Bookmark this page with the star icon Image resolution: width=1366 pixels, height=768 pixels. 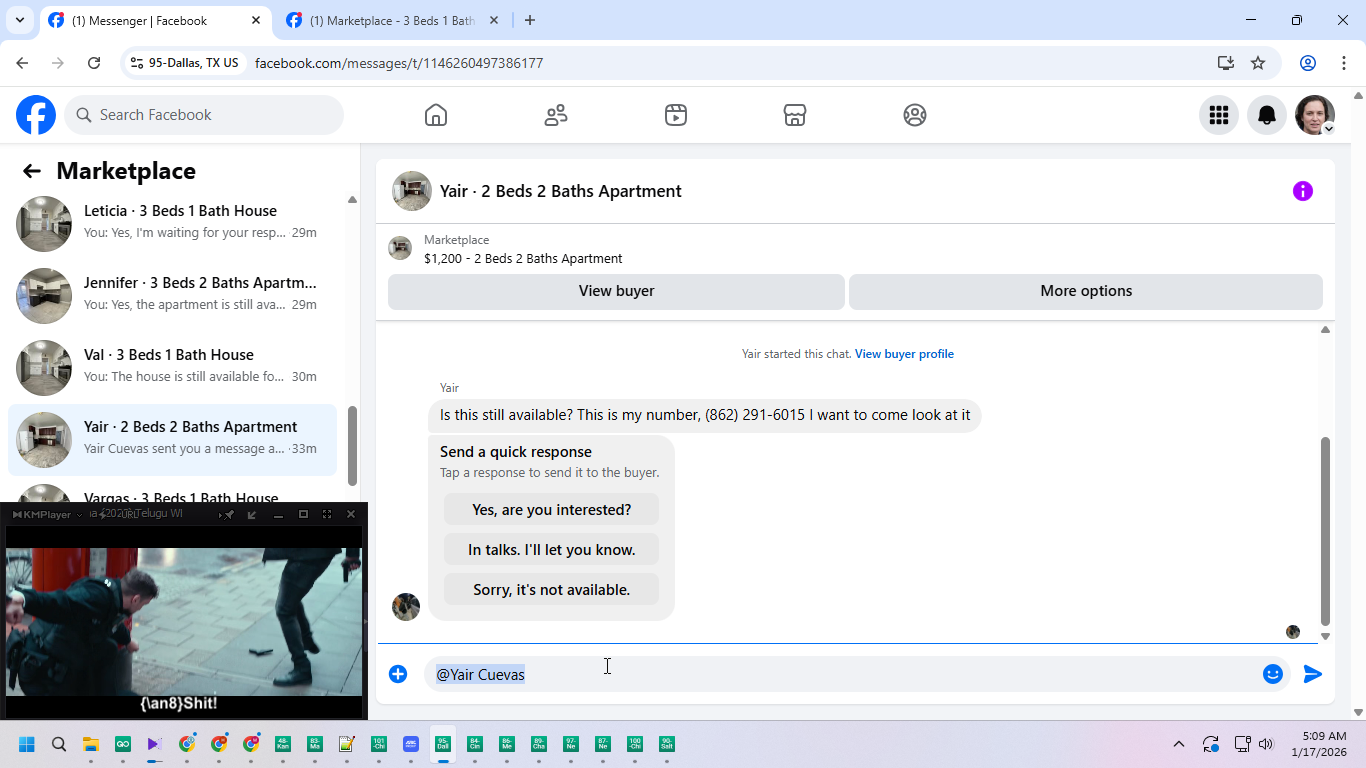point(1258,63)
